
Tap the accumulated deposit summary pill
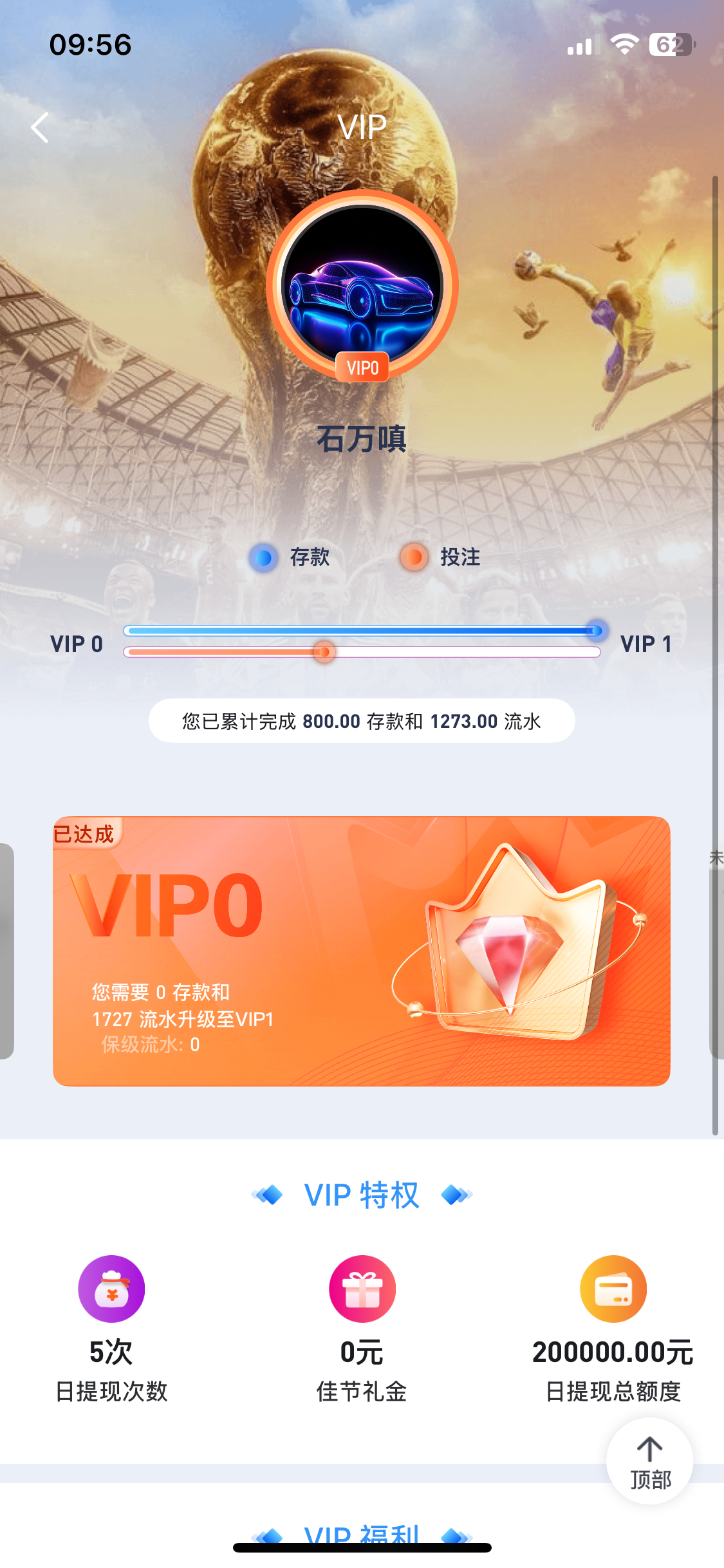pyautogui.click(x=362, y=720)
